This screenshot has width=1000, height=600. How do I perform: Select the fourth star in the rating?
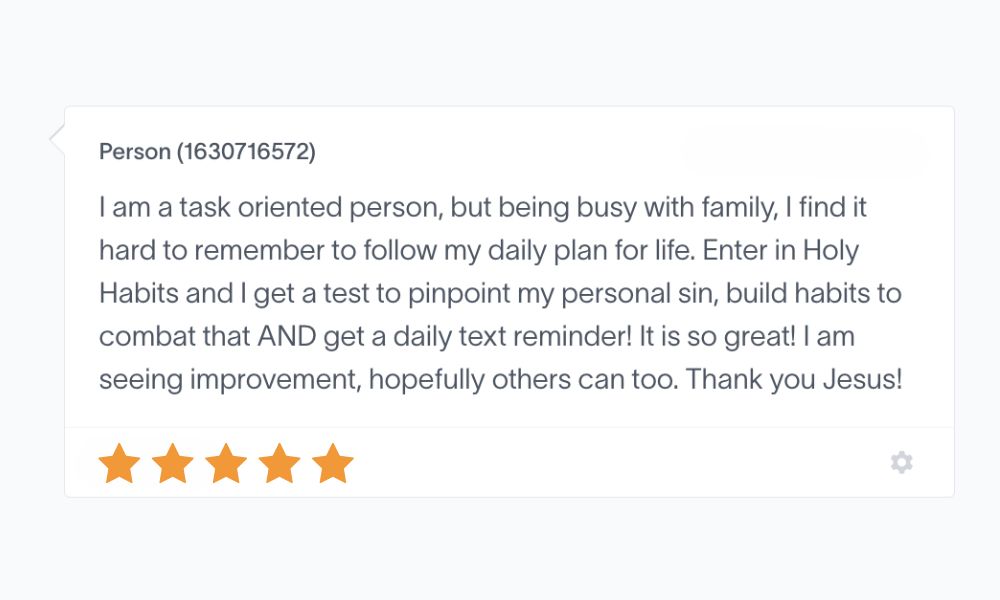[x=281, y=462]
